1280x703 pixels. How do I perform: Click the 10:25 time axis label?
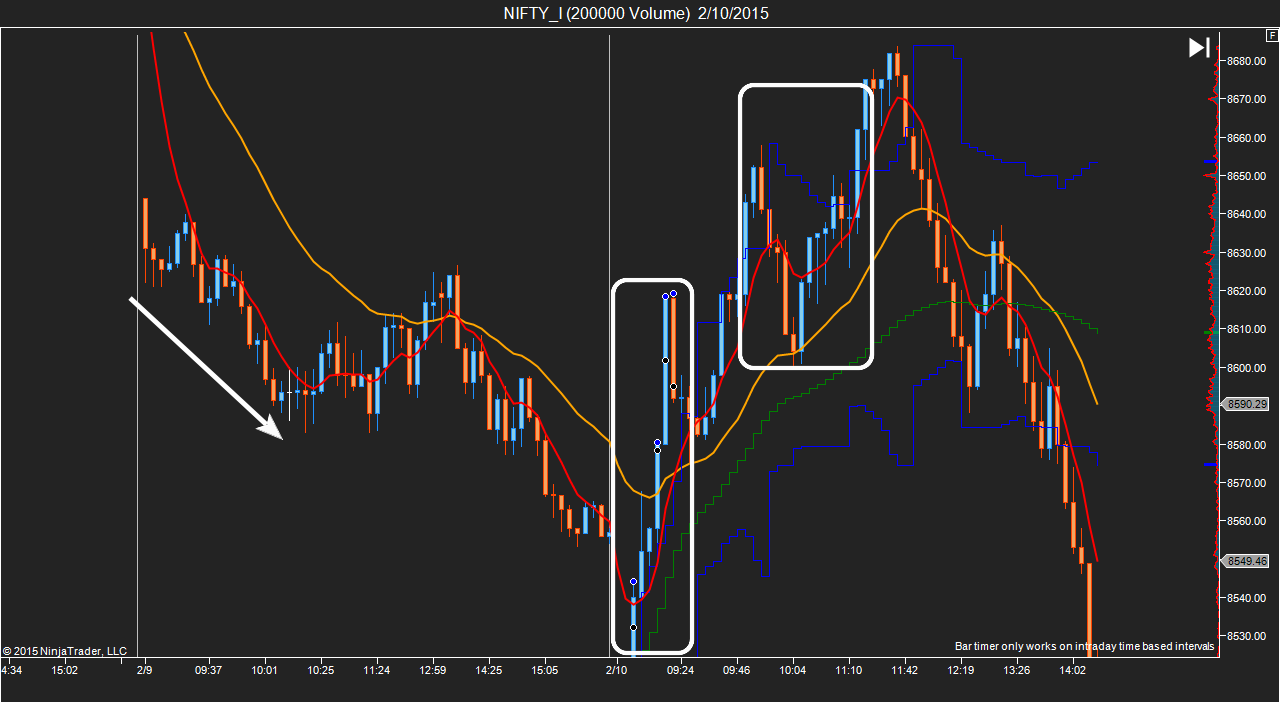[320, 670]
